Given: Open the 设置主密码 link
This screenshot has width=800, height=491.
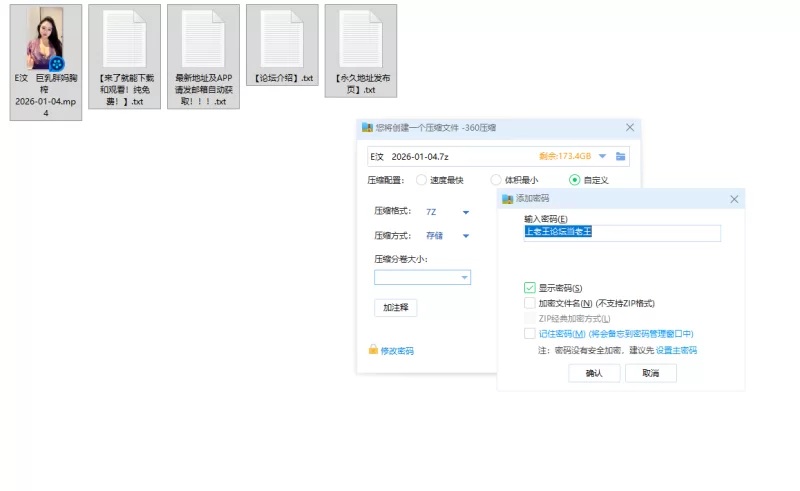Looking at the screenshot, I should [676, 351].
